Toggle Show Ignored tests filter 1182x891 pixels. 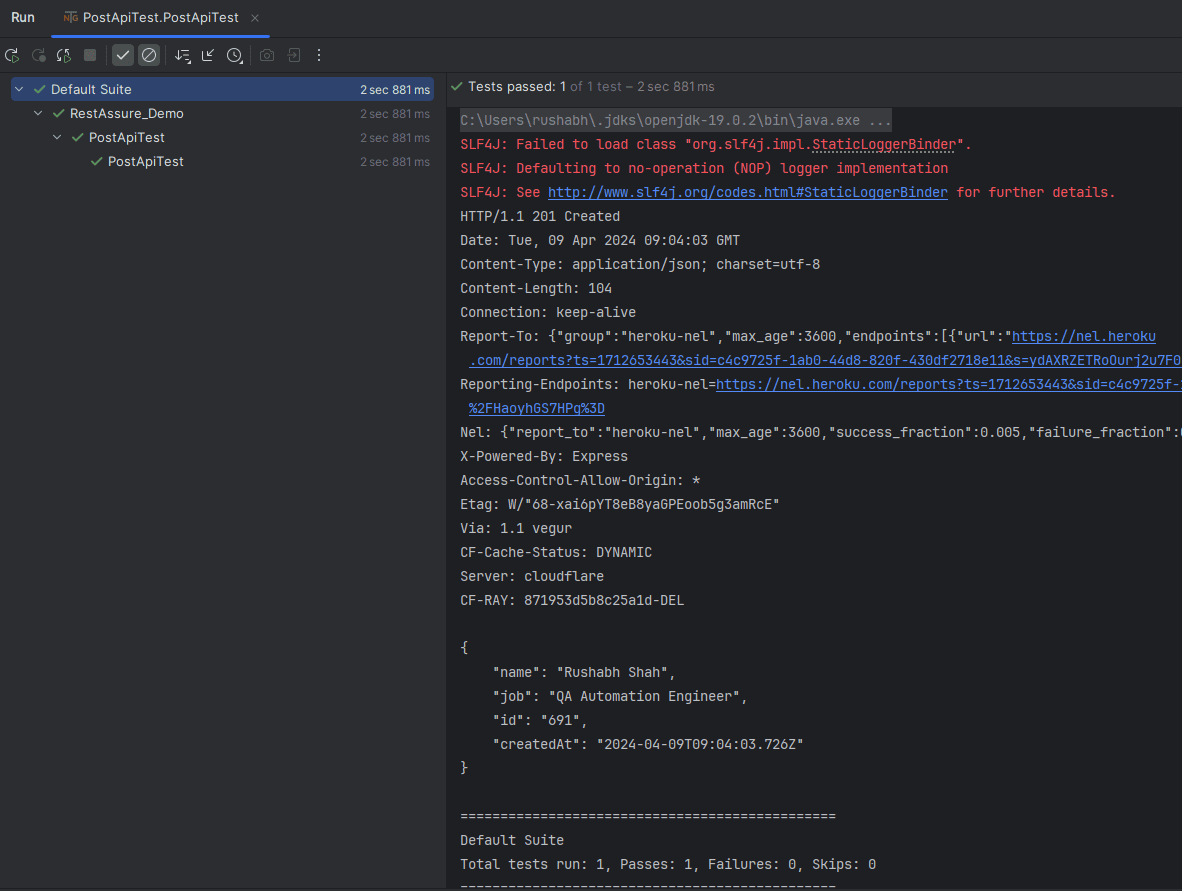[149, 55]
